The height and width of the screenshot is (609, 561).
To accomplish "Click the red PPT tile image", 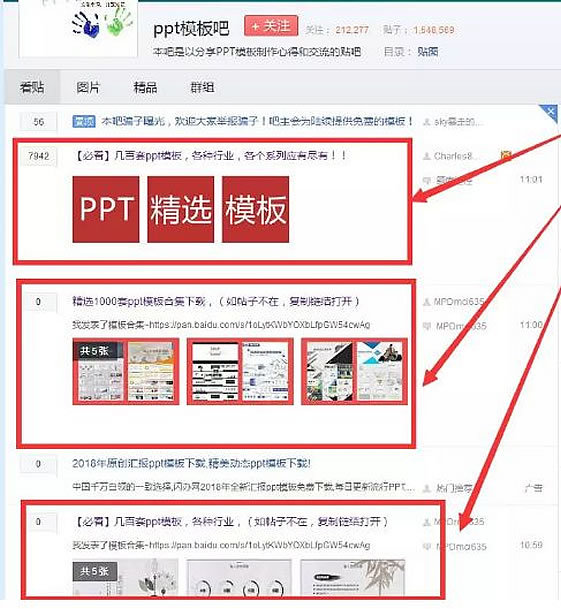I will click(x=106, y=209).
